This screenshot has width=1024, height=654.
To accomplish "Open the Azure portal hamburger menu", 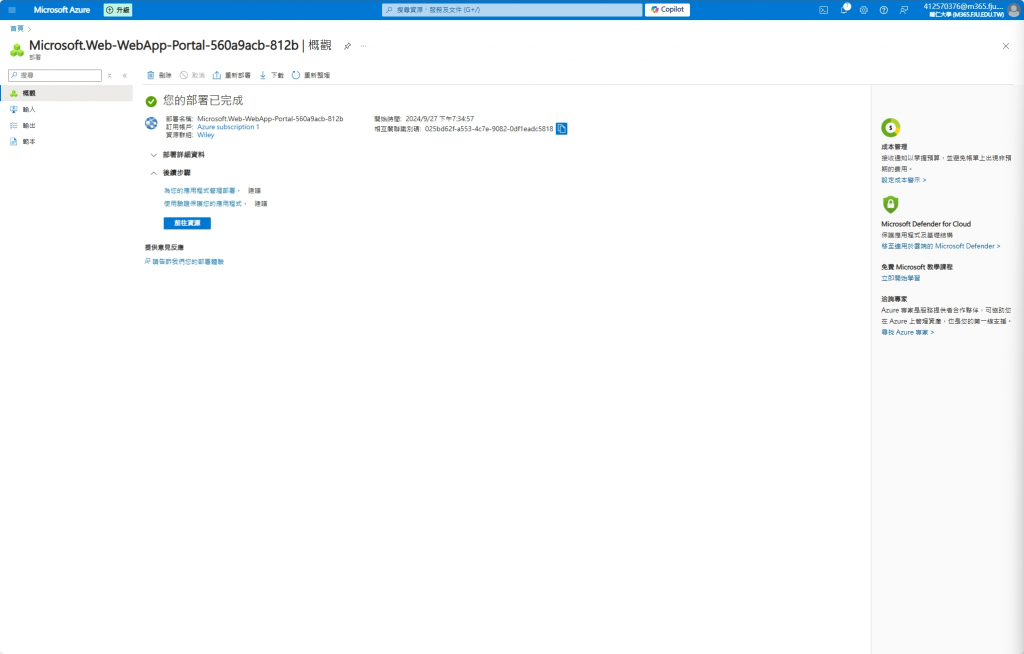I will (x=12, y=10).
